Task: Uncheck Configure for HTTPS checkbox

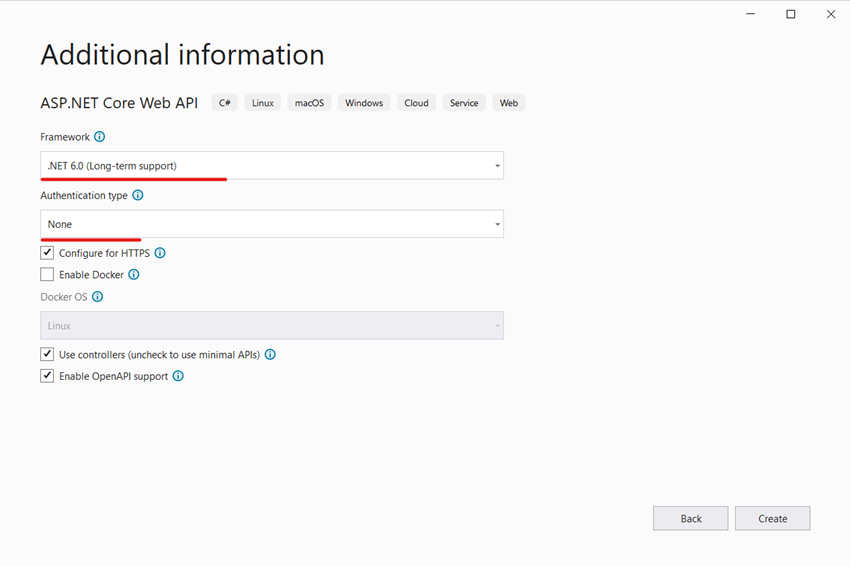Action: pyautogui.click(x=47, y=253)
